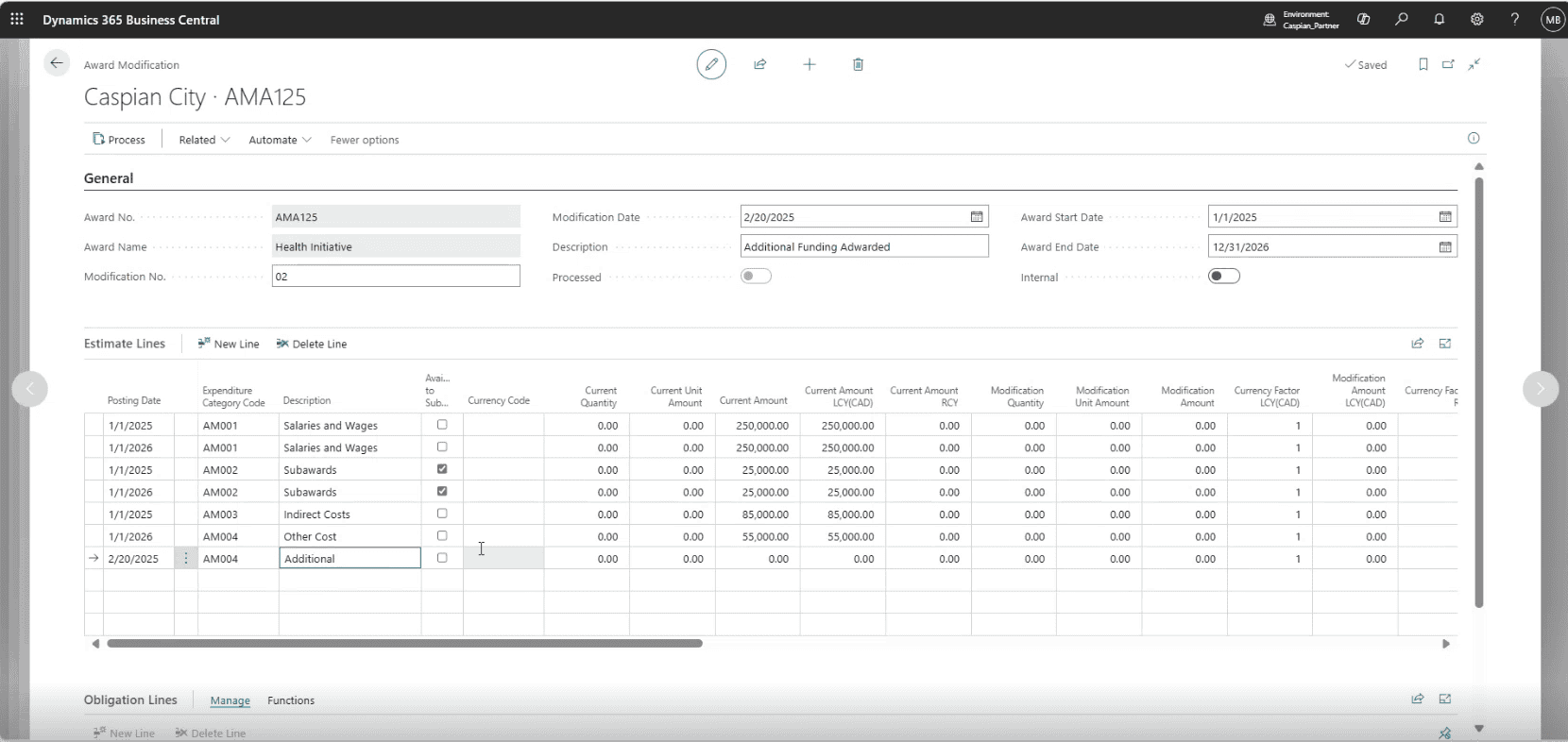
Task: Open the environment info icon
Action: click(1270, 19)
